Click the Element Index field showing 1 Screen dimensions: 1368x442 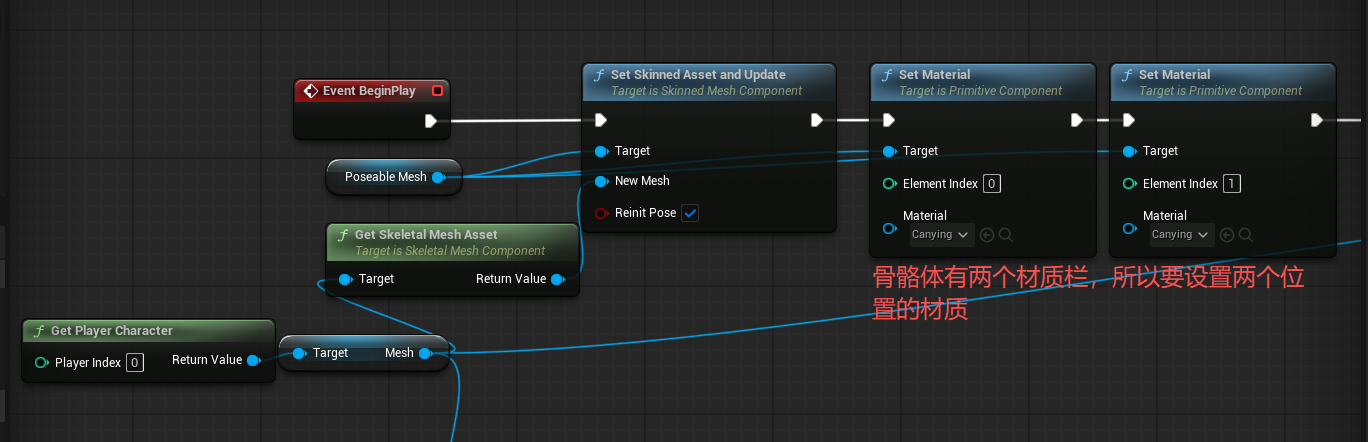1231,183
